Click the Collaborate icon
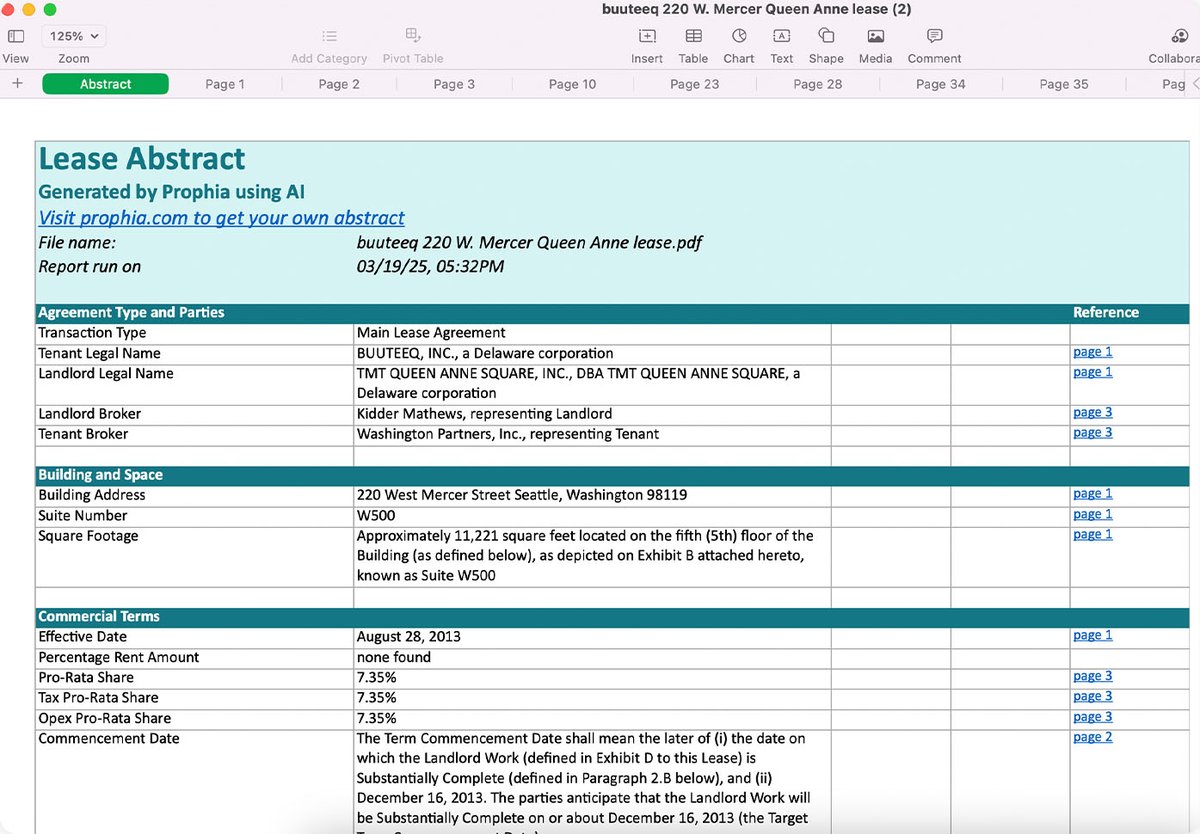1200x834 pixels. tap(1178, 36)
